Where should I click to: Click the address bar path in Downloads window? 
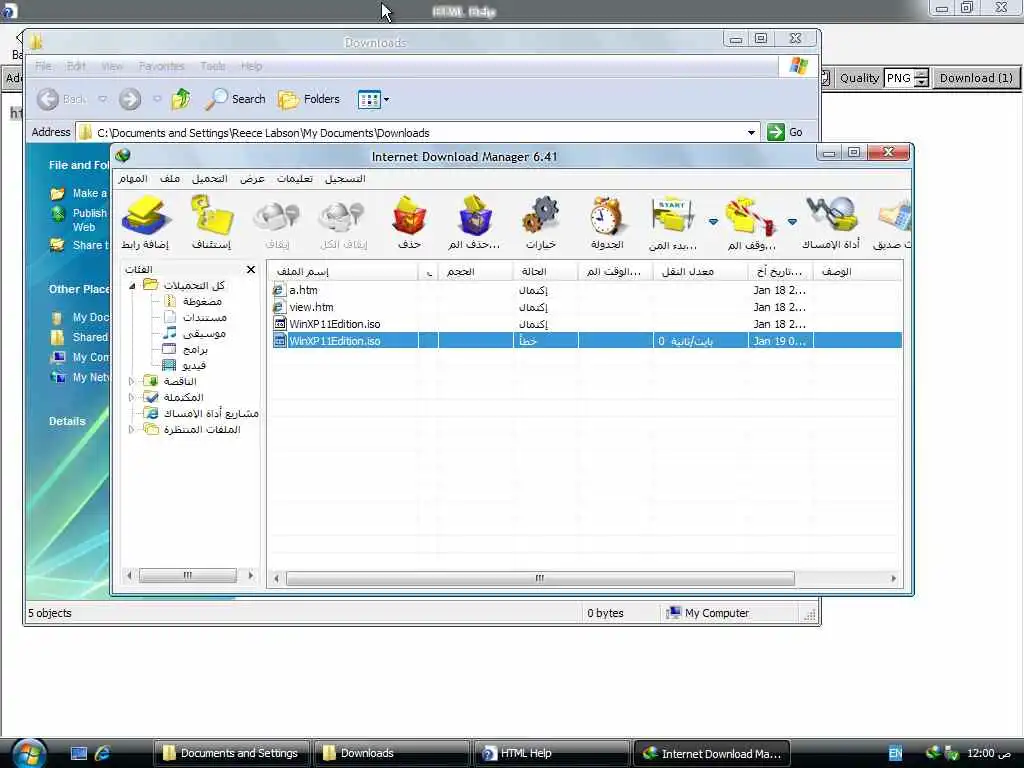[x=263, y=133]
